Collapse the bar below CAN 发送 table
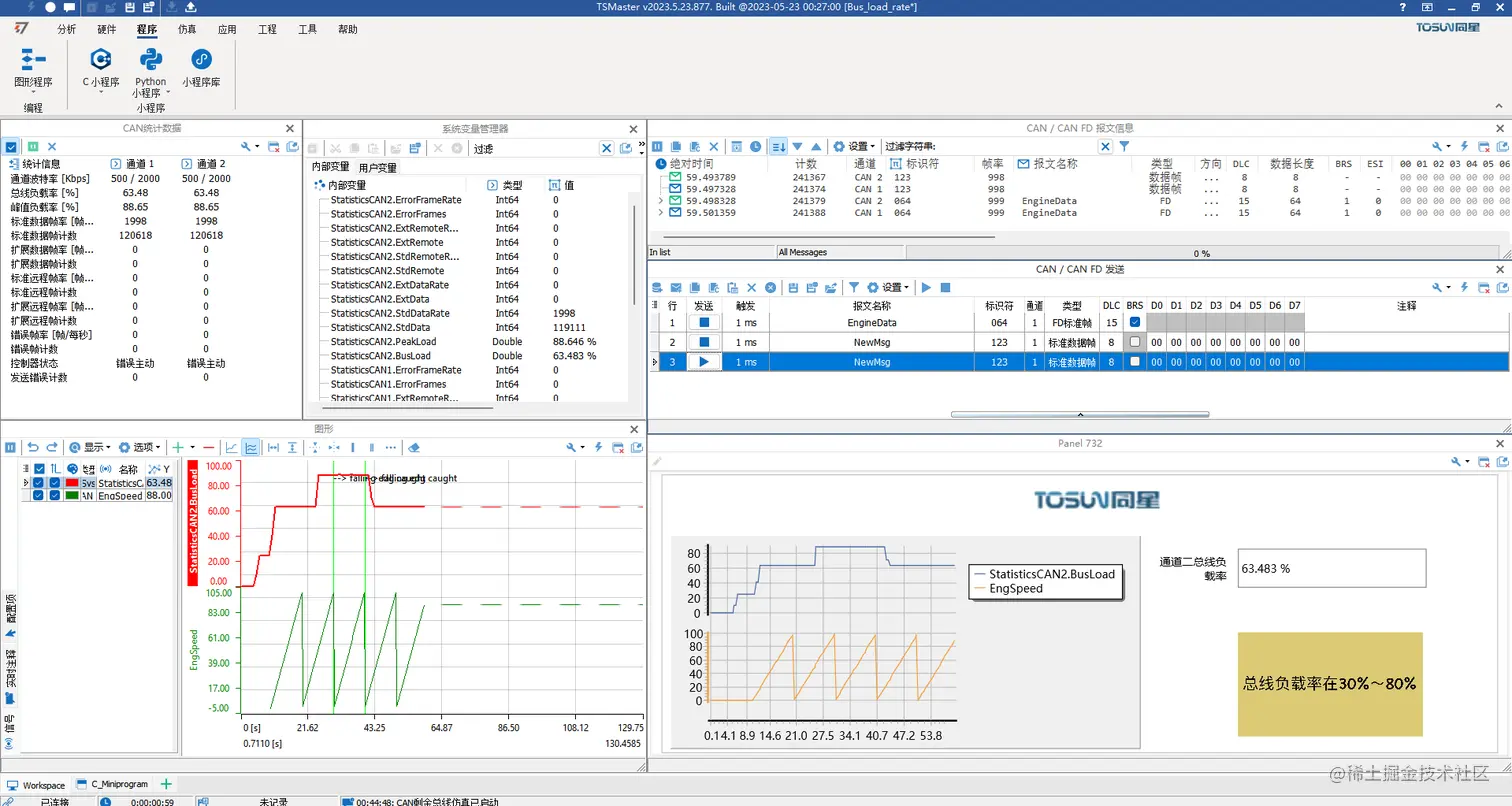Screen dimensions: 1512x806 1080,414
